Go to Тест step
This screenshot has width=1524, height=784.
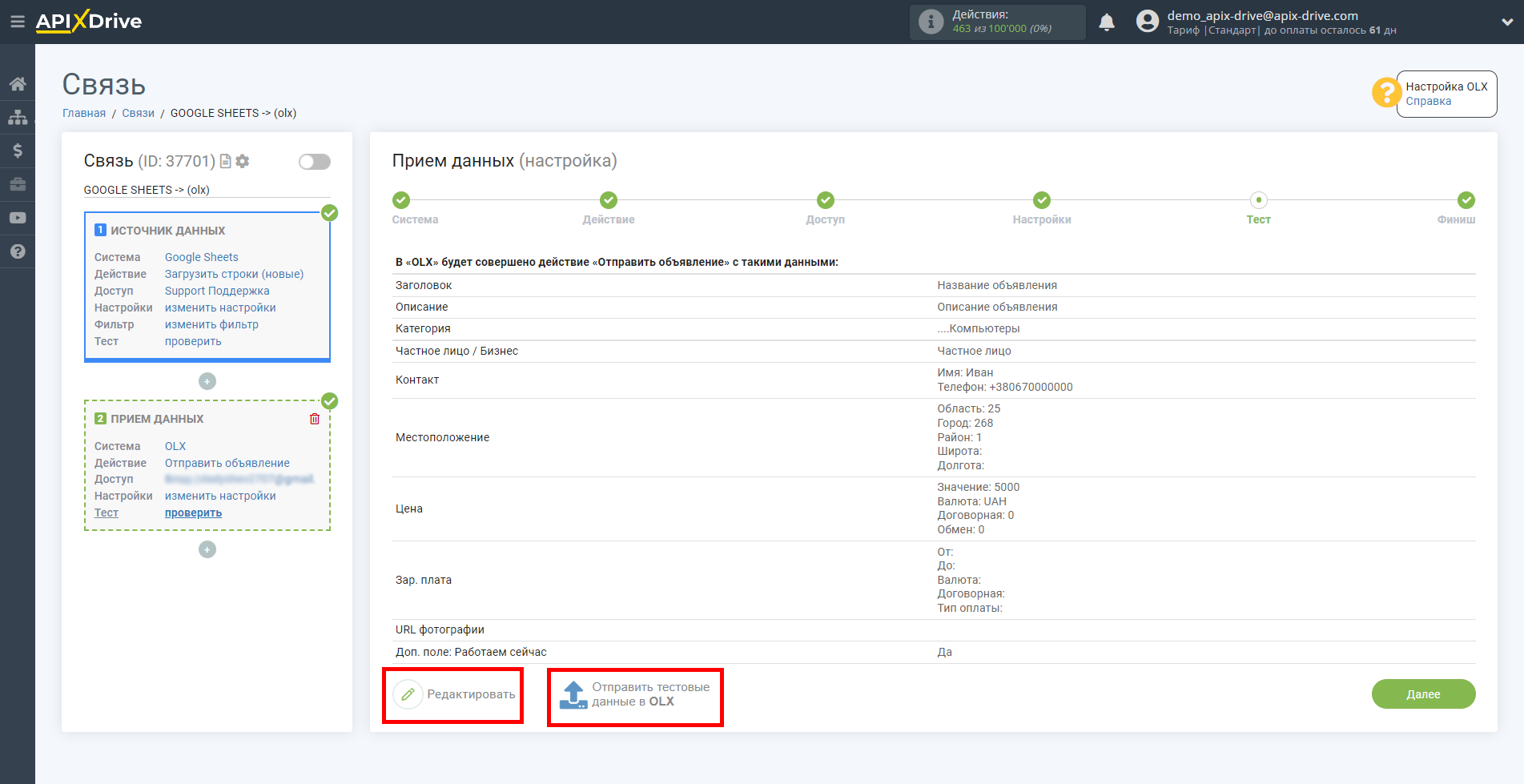coord(1259,200)
